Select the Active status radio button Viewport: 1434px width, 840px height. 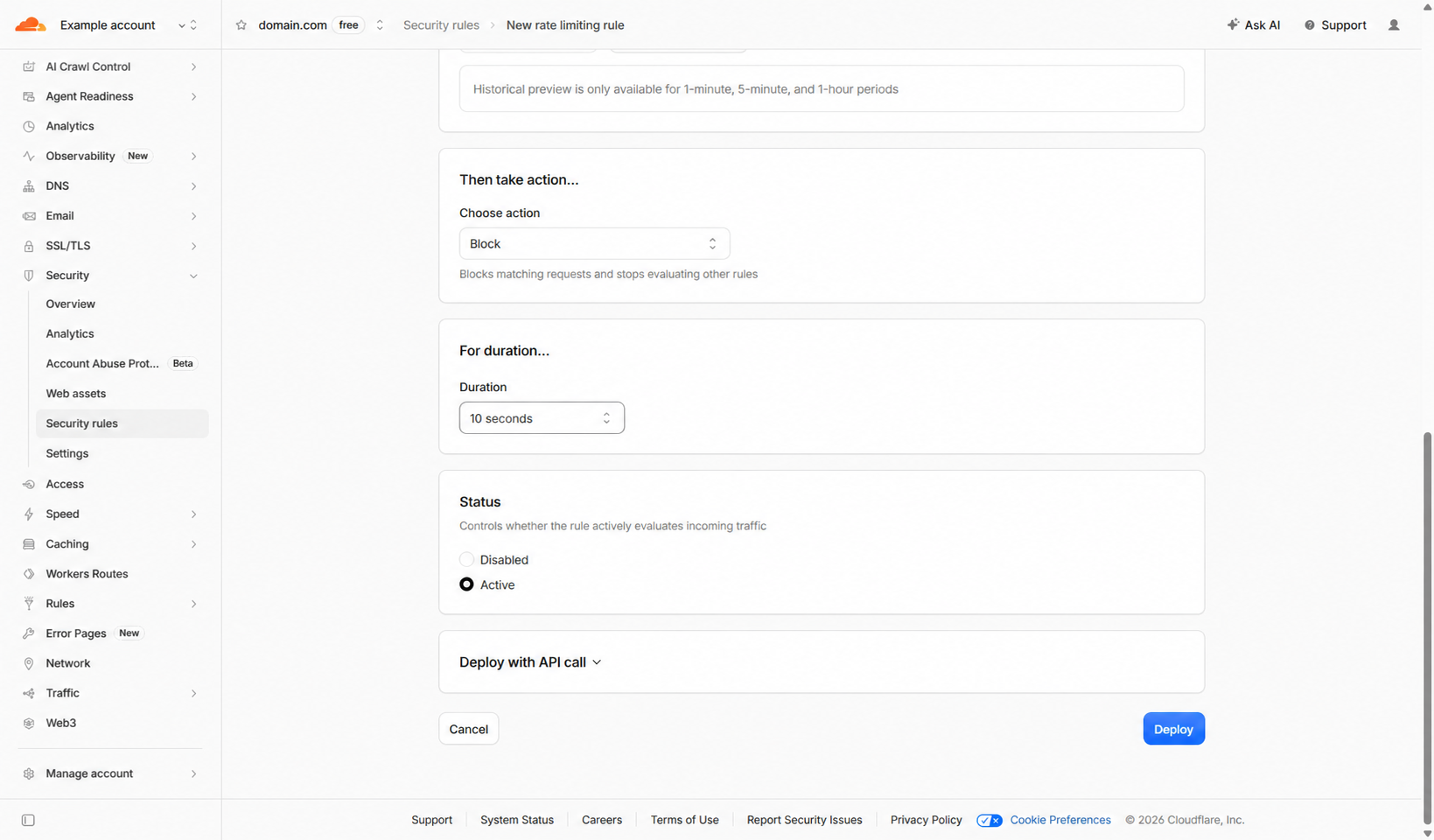(466, 584)
